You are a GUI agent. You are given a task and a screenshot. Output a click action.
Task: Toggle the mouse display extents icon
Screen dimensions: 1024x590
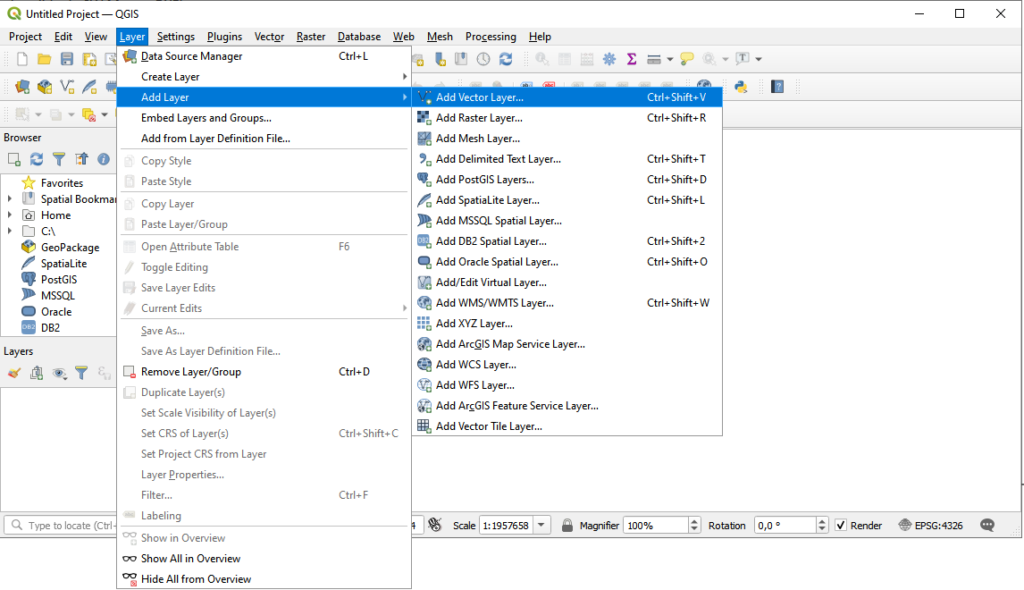tap(435, 525)
